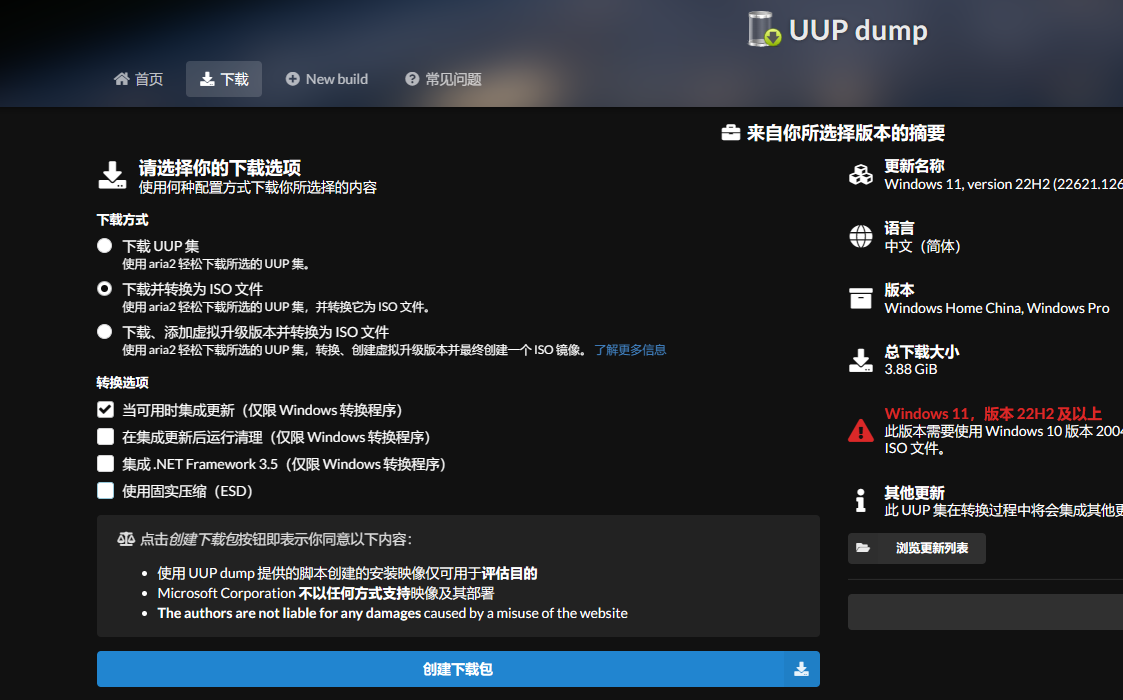Select 下载、添加虚拟升级版本并转换为 ISO radio option

tap(105, 332)
